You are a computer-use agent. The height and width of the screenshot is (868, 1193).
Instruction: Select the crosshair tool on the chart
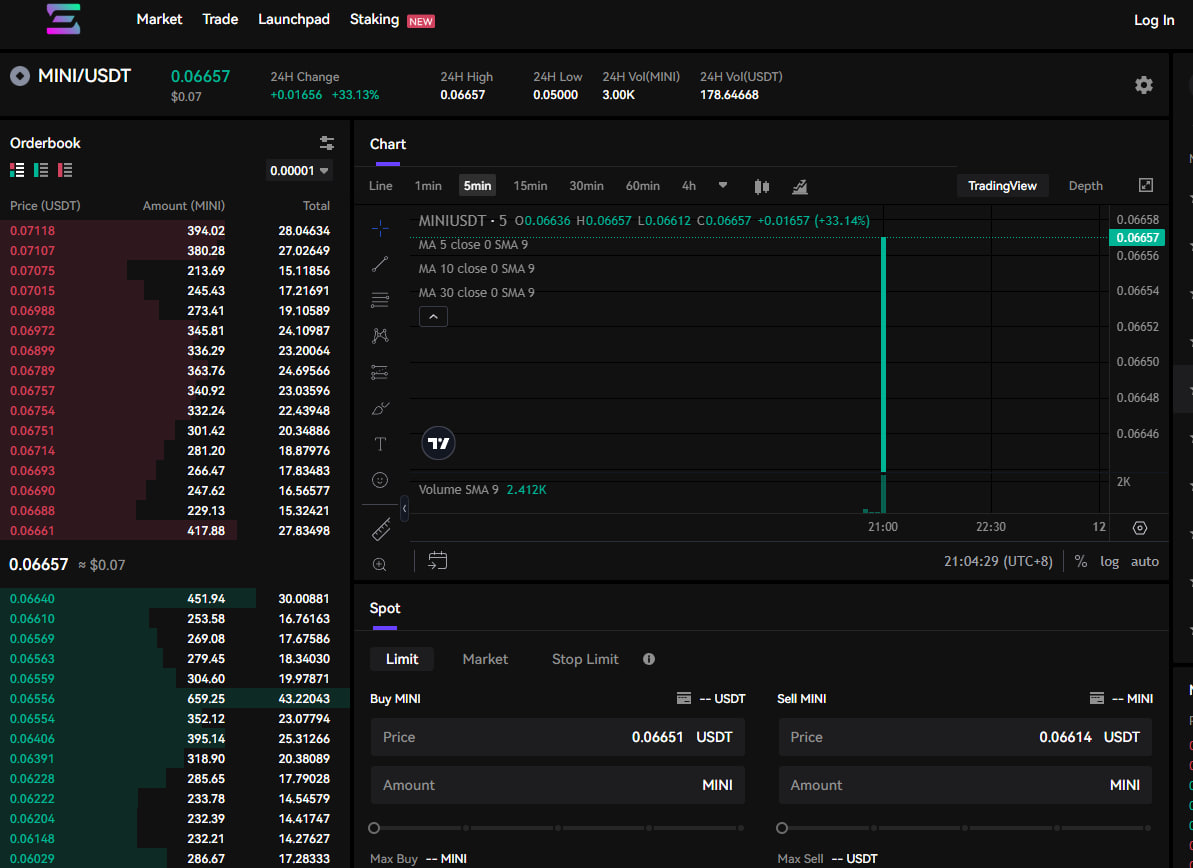(x=380, y=228)
